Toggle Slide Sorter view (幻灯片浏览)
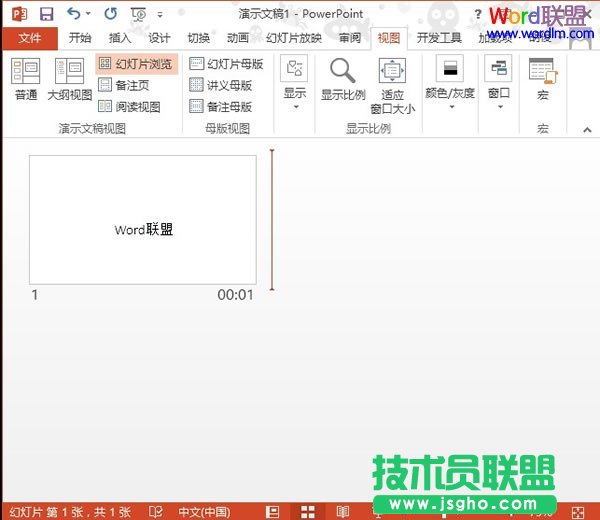The height and width of the screenshot is (520, 600). [x=136, y=64]
